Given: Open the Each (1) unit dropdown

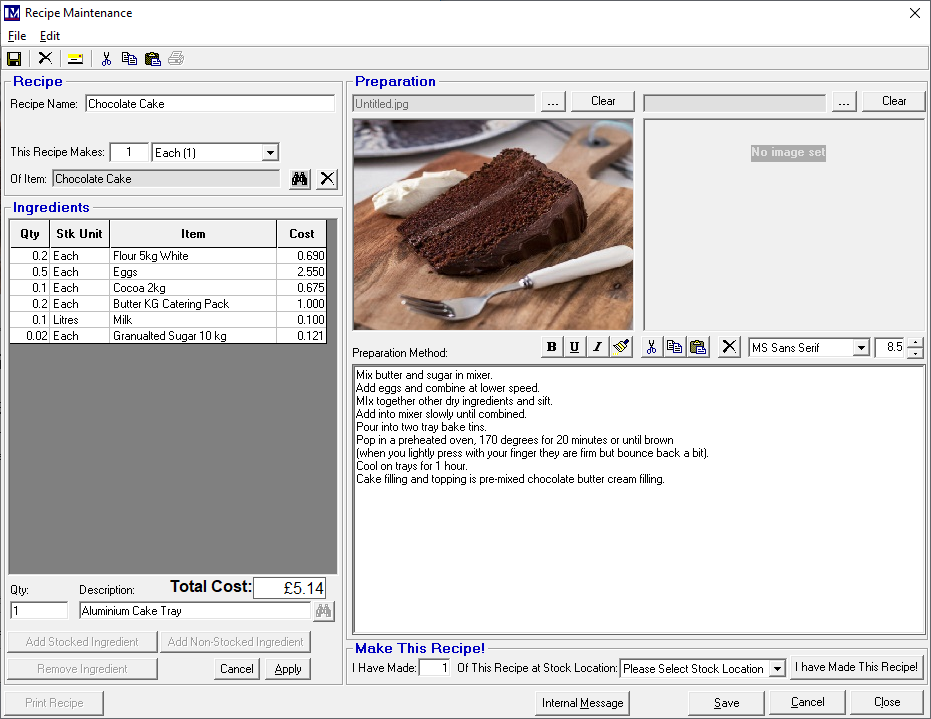Looking at the screenshot, I should pyautogui.click(x=269, y=153).
